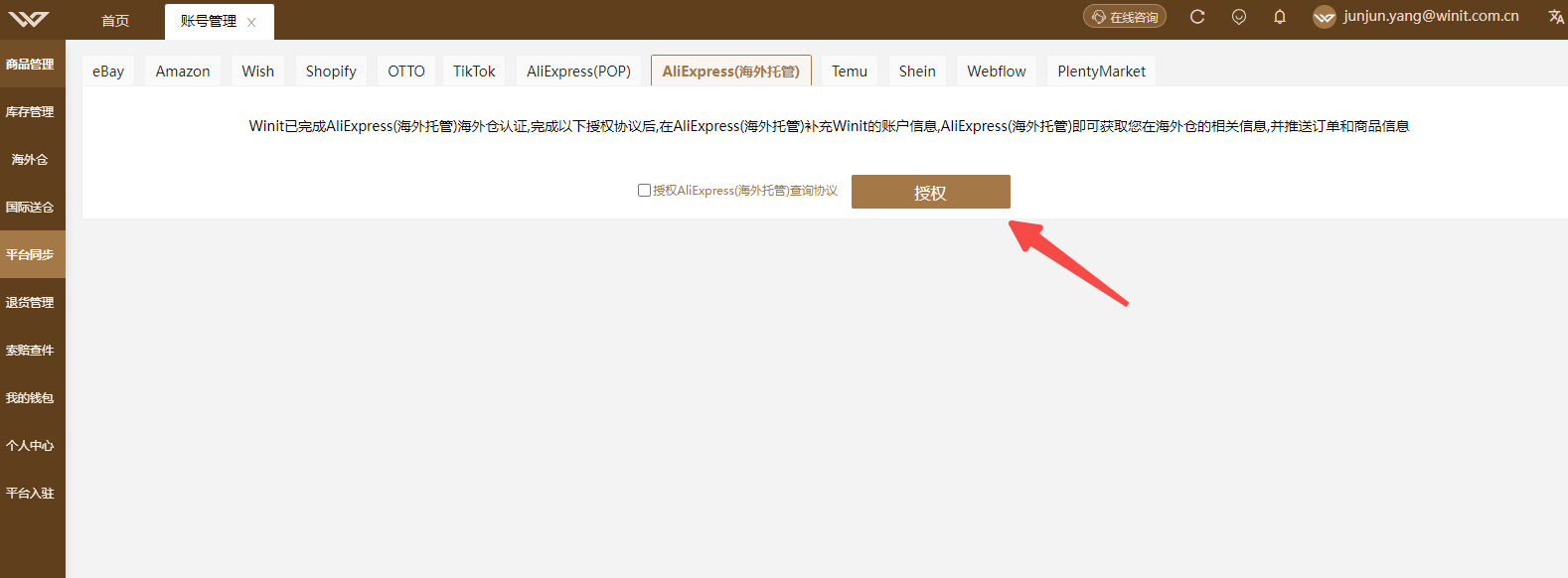The height and width of the screenshot is (578, 1568).
Task: Switch to the 首页 tab
Action: (x=115, y=21)
